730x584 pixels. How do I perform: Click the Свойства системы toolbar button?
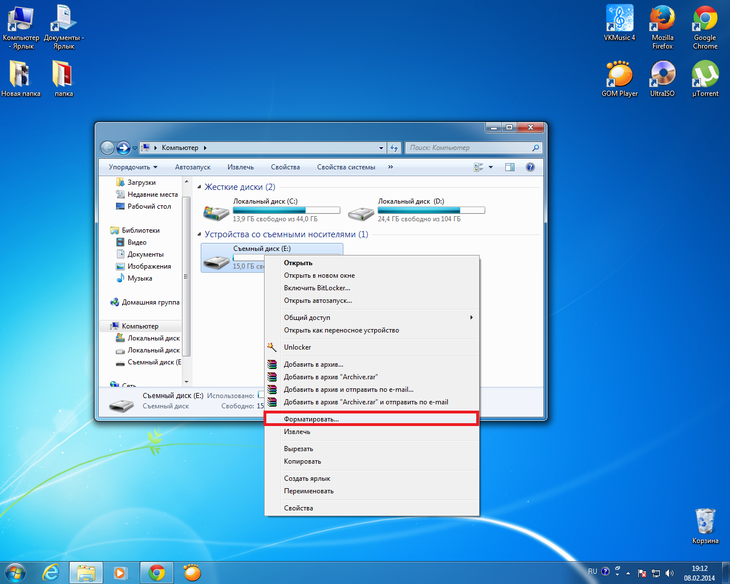pyautogui.click(x=346, y=167)
